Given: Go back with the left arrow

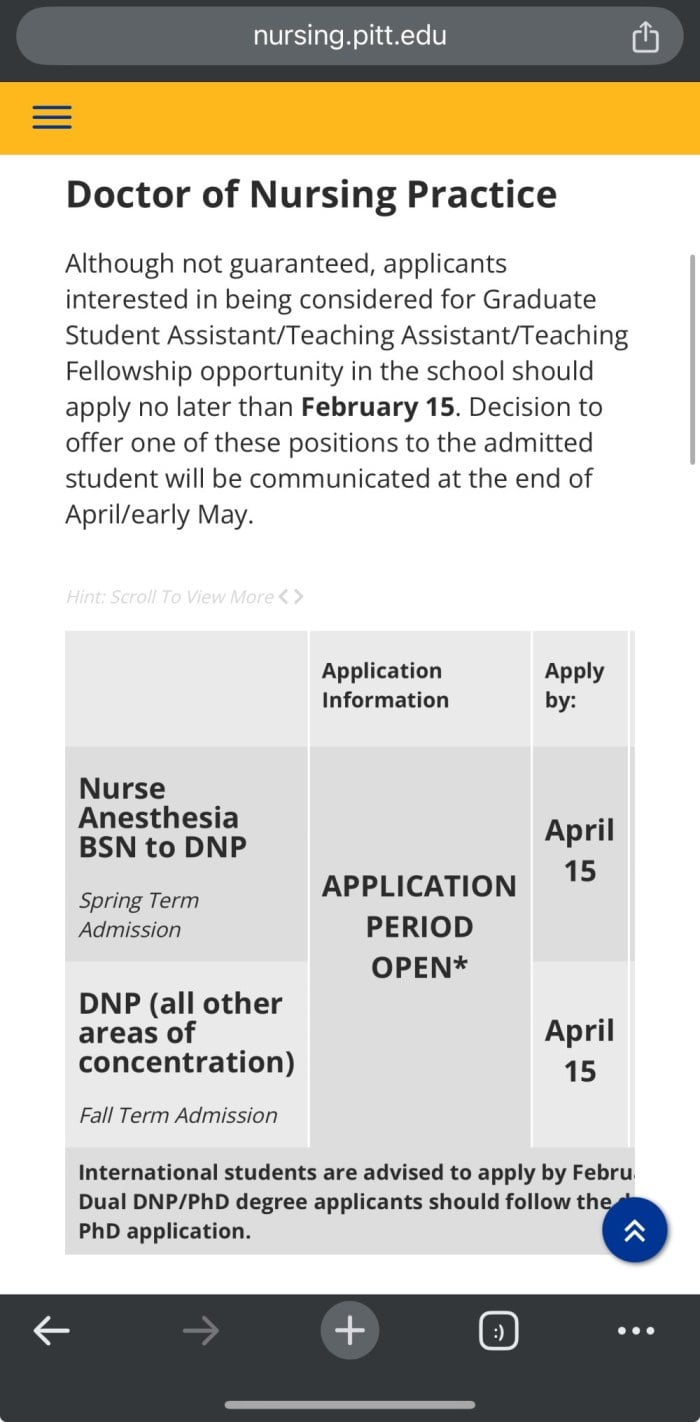Looking at the screenshot, I should [52, 1330].
